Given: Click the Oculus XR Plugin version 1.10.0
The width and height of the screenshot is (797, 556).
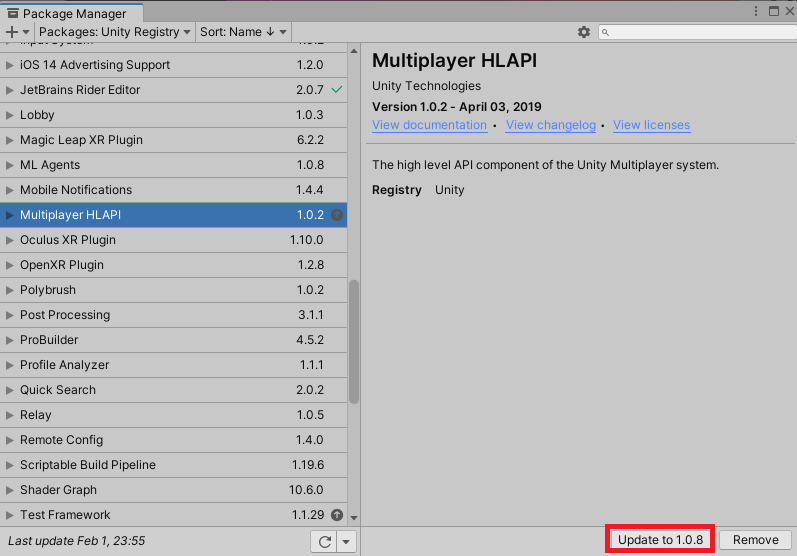Looking at the screenshot, I should point(306,240).
